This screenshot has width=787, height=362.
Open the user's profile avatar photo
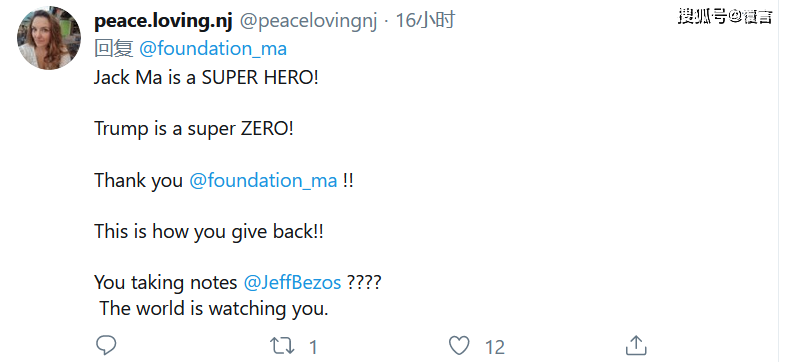pos(49,38)
